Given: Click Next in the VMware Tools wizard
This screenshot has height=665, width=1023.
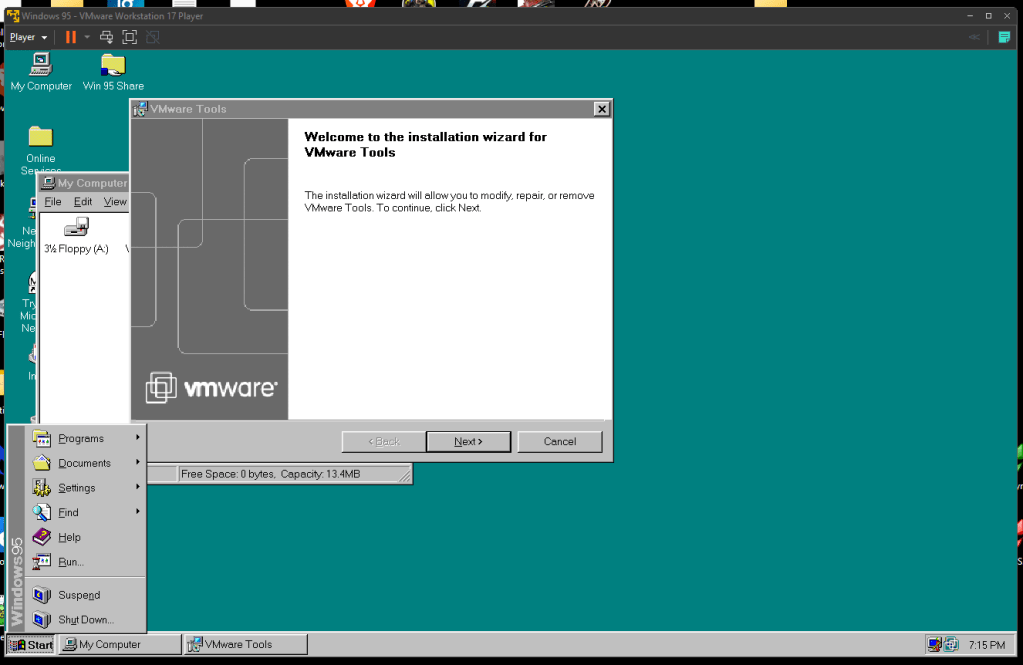Looking at the screenshot, I should [x=468, y=441].
